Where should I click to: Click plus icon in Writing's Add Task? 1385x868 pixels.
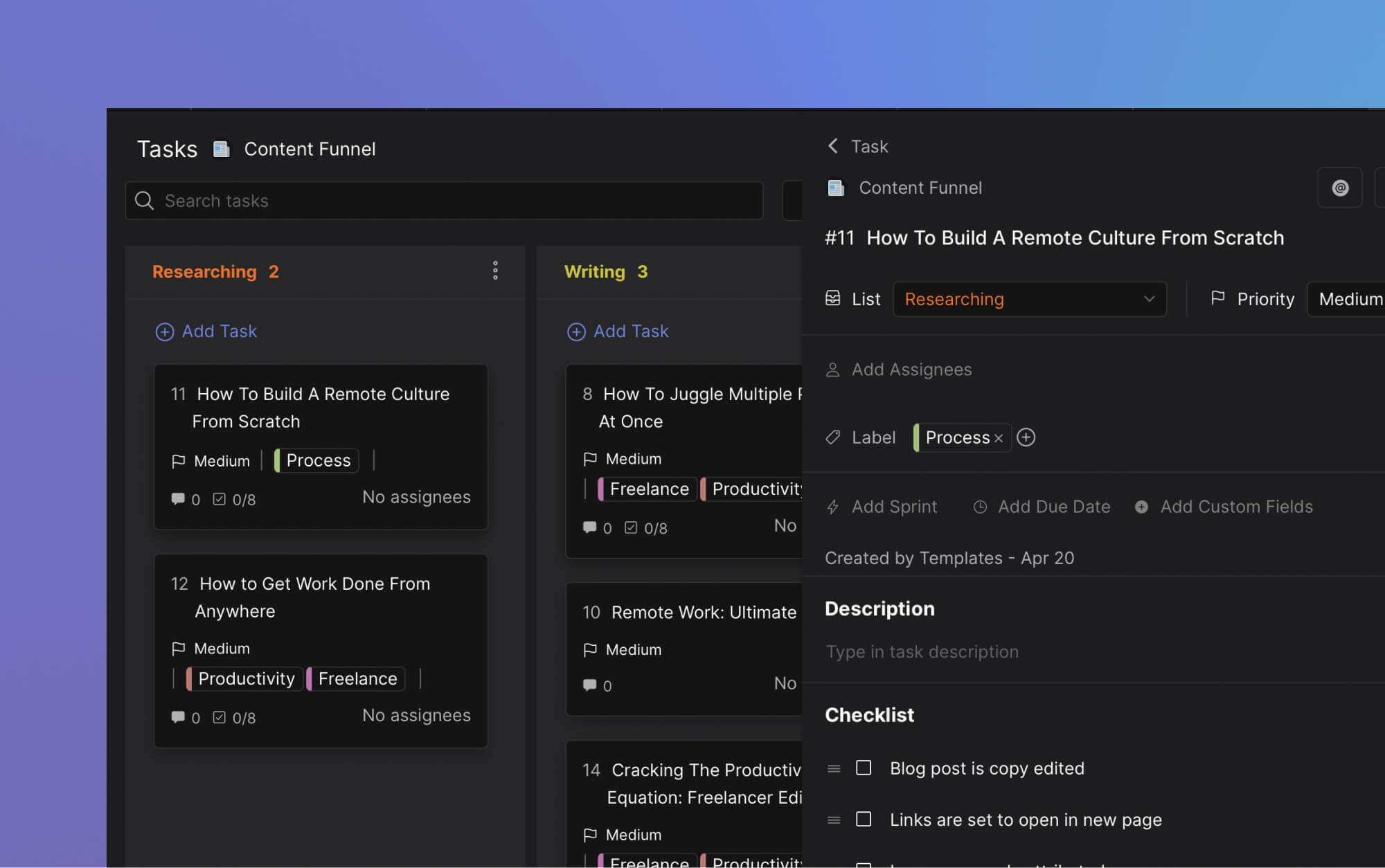coord(576,332)
